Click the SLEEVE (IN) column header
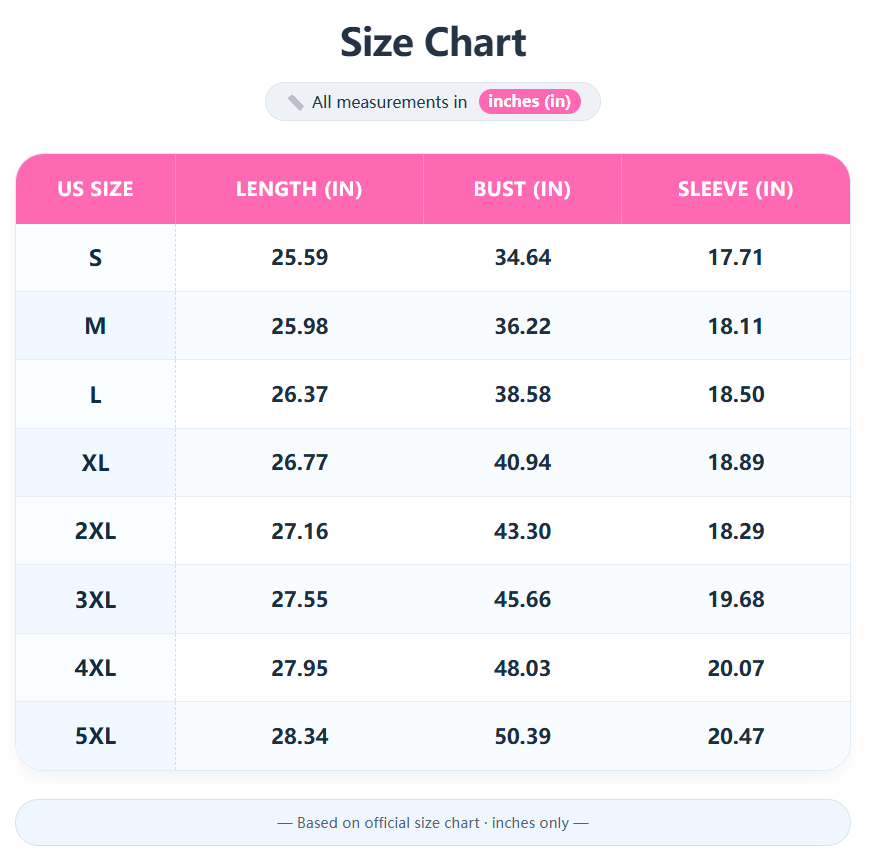This screenshot has width=870, height=860. click(x=735, y=189)
